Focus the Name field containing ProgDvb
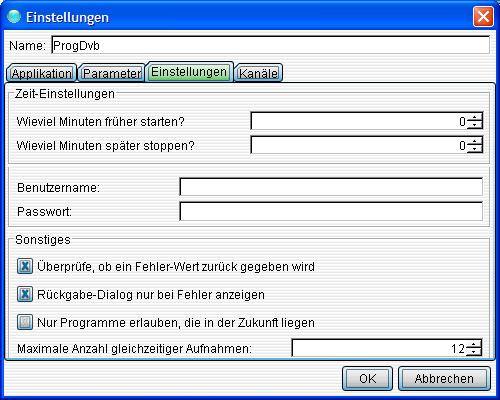 [270, 45]
